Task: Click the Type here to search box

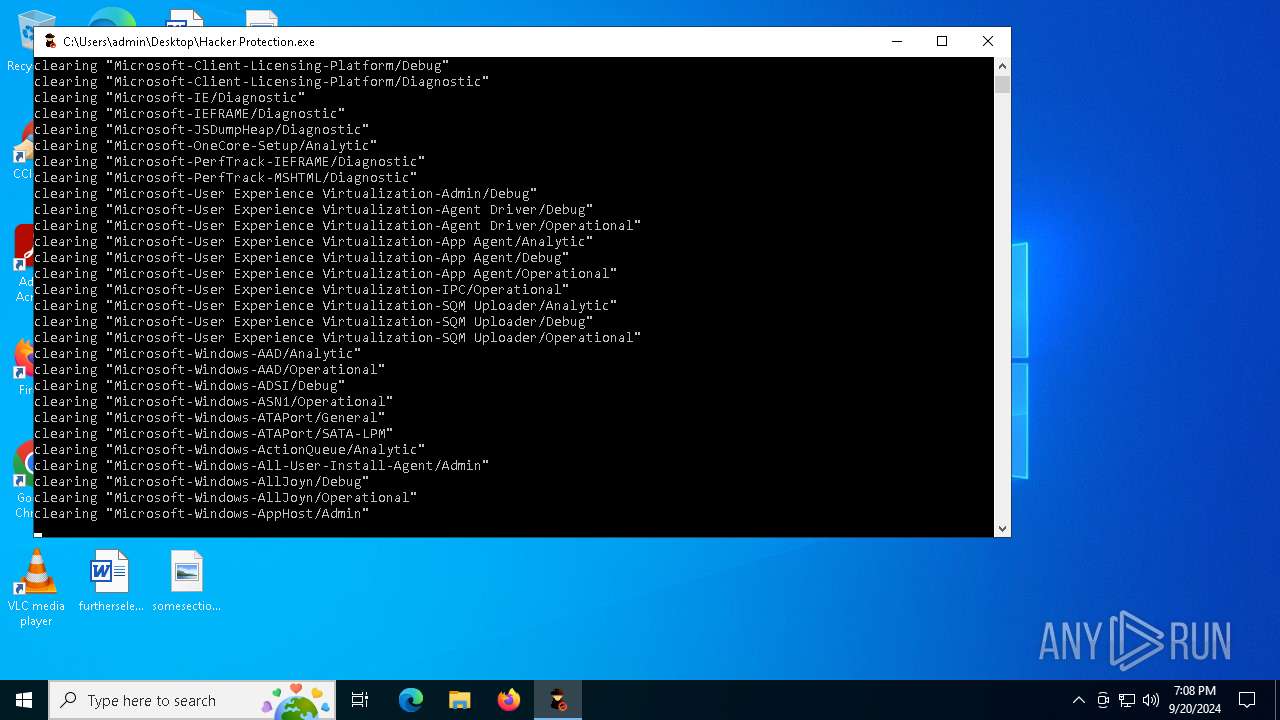Action: 193,700
